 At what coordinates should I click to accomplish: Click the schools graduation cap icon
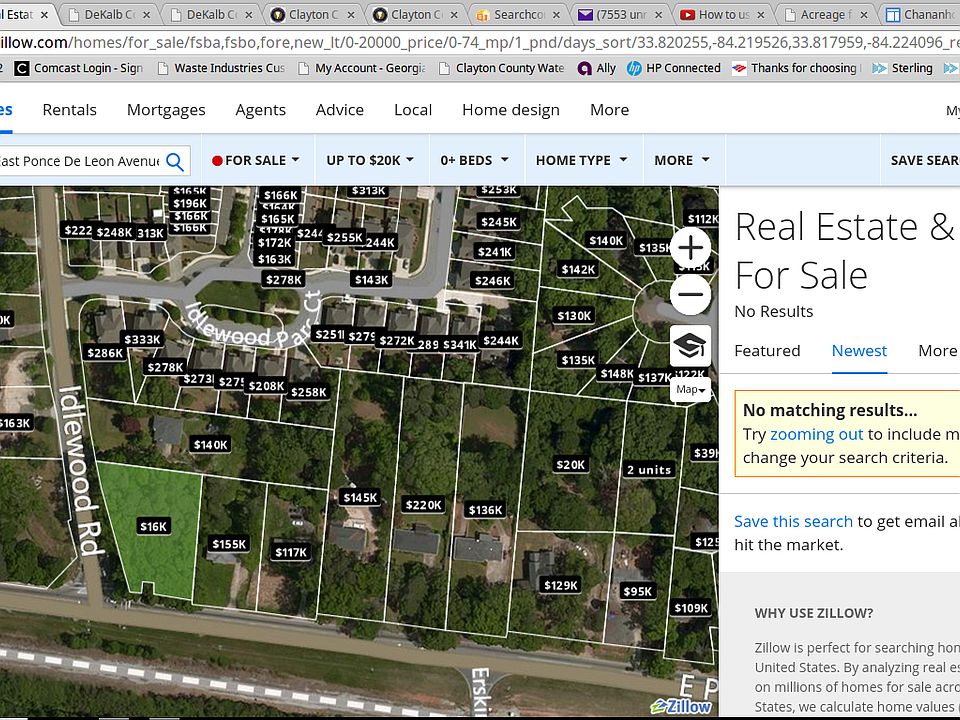(x=691, y=345)
